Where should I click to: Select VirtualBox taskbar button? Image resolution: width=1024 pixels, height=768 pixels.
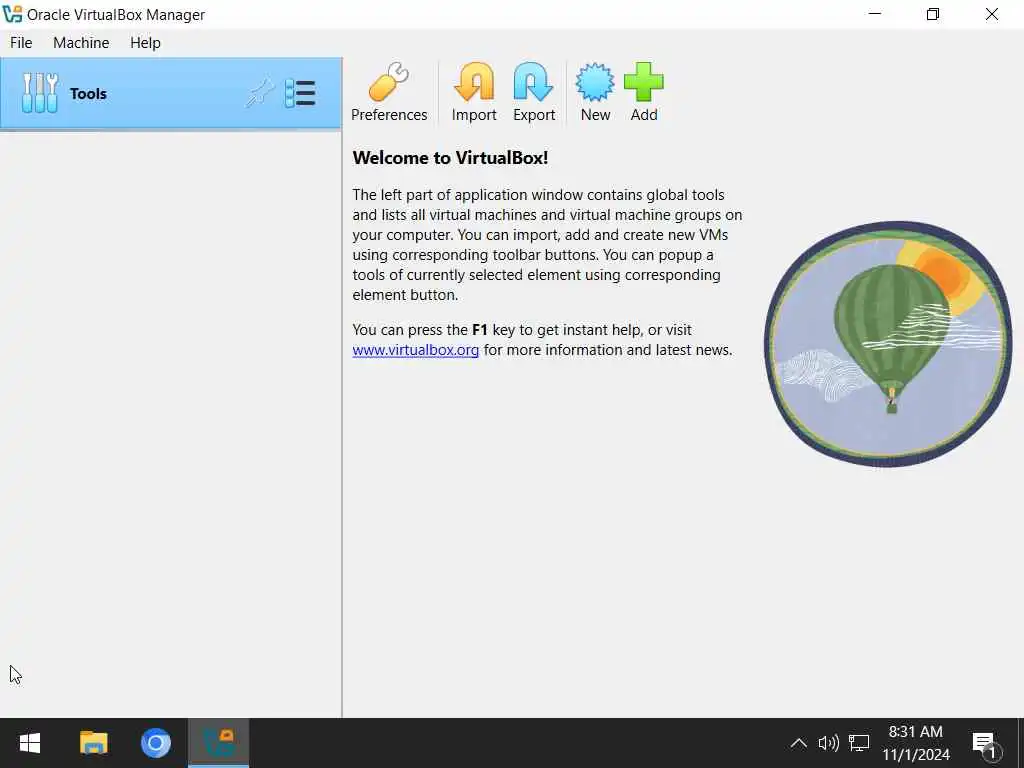coord(218,743)
